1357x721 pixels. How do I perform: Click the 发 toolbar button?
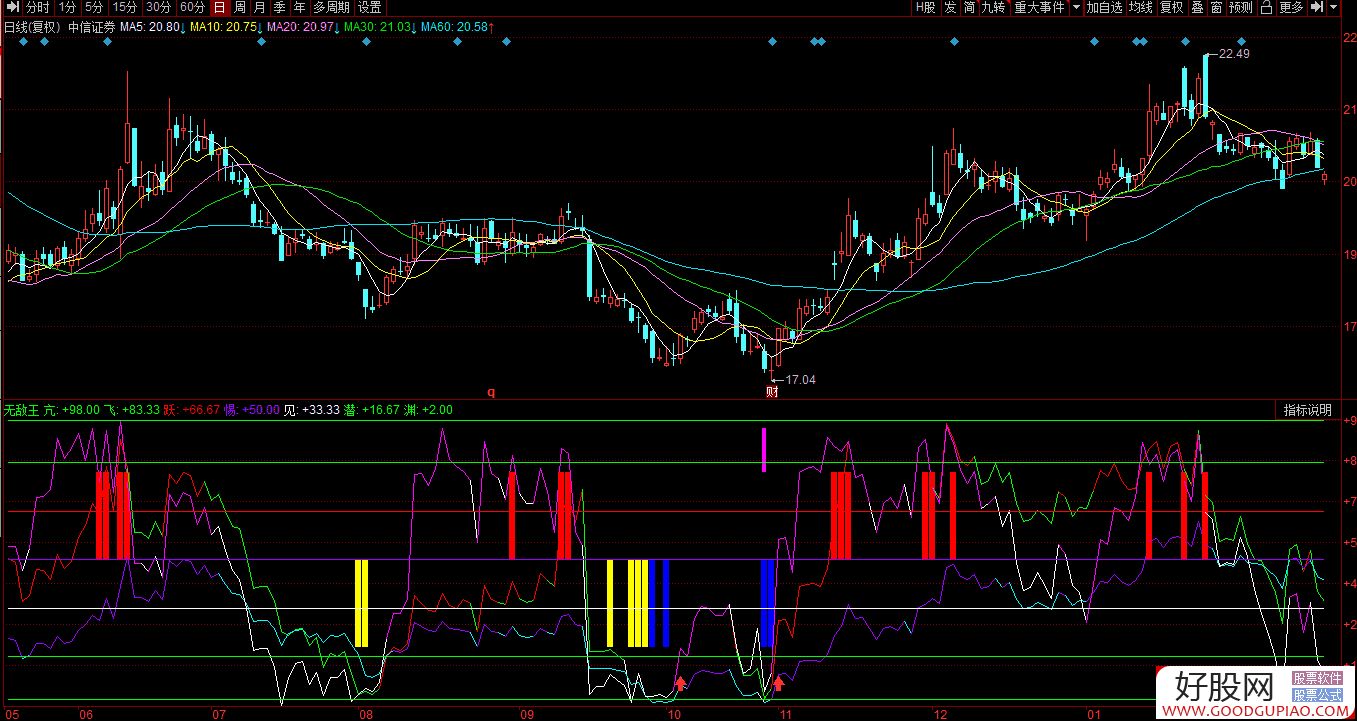[950, 8]
